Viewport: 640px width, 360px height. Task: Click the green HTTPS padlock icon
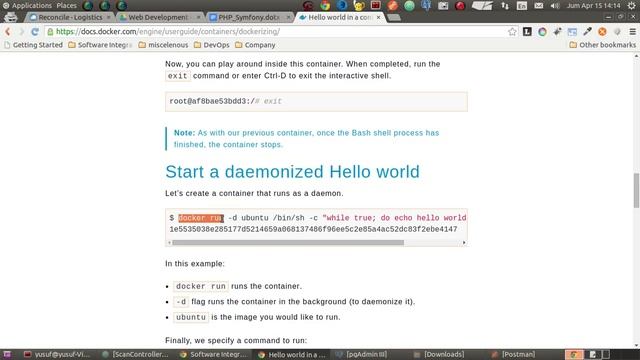(x=50, y=31)
